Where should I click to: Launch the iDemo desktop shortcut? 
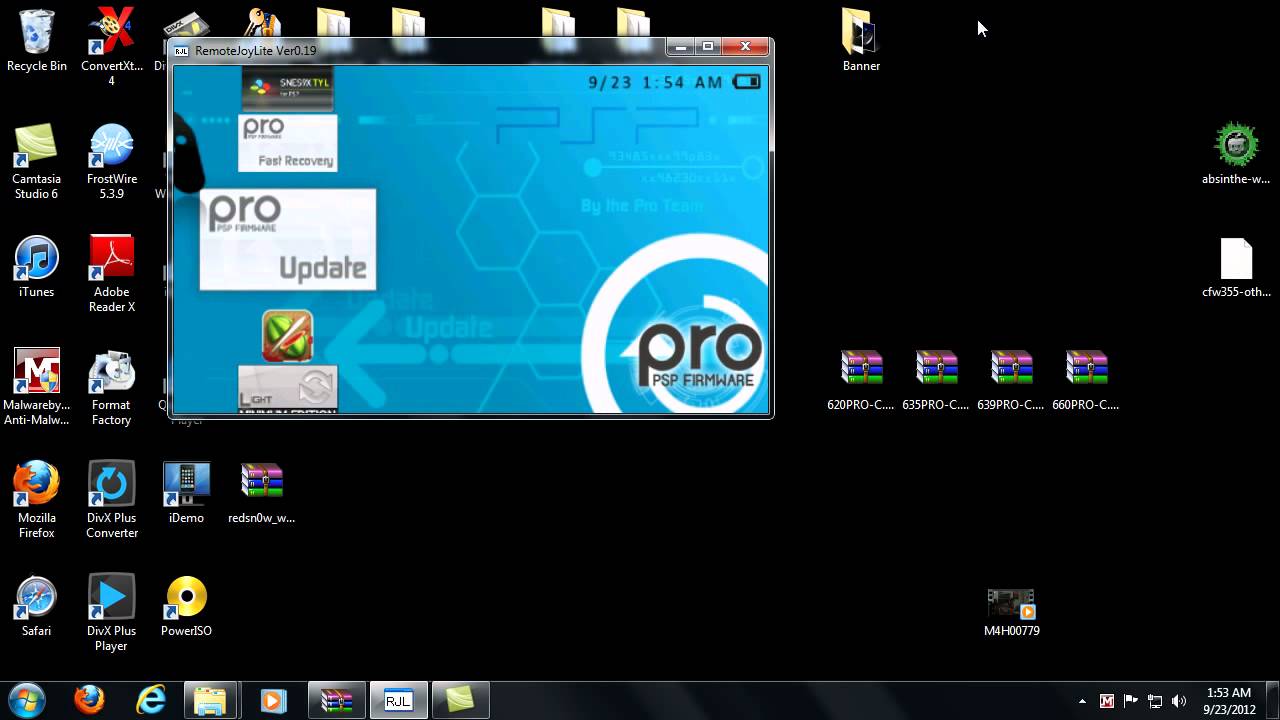click(186, 493)
